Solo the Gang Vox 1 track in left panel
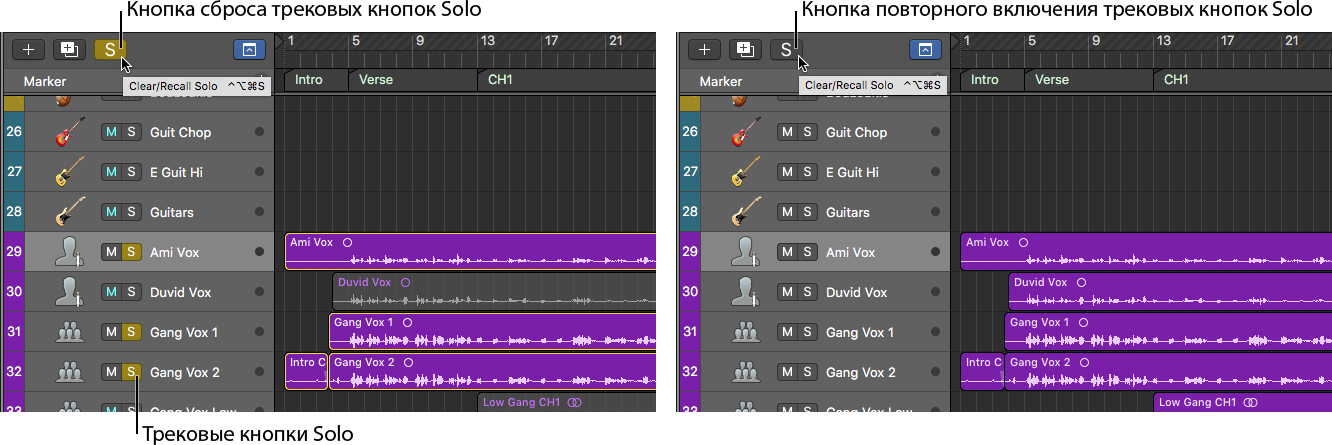This screenshot has height=445, width=1332. (130, 332)
